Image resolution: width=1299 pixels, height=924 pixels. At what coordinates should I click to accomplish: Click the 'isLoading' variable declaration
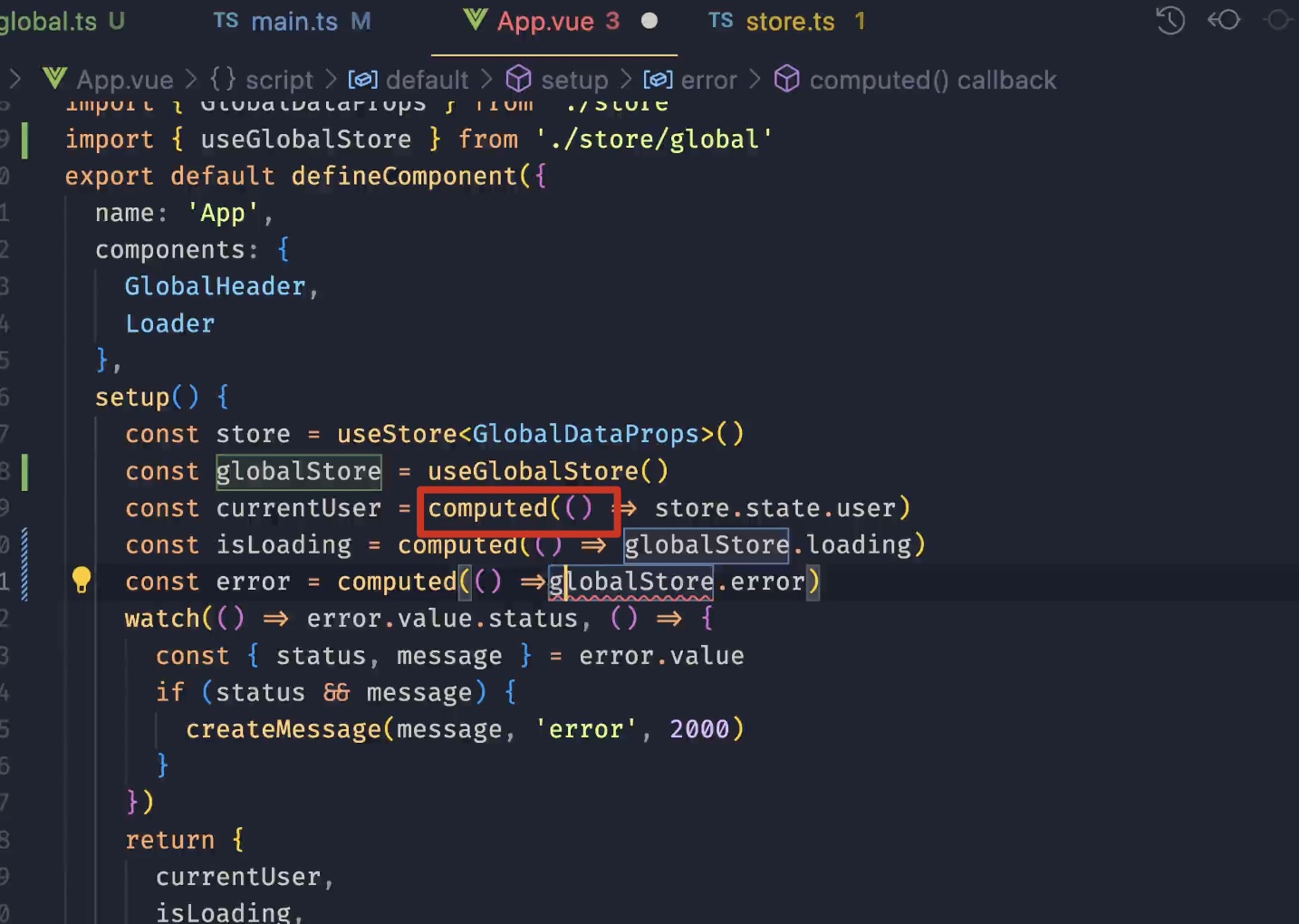tap(284, 544)
